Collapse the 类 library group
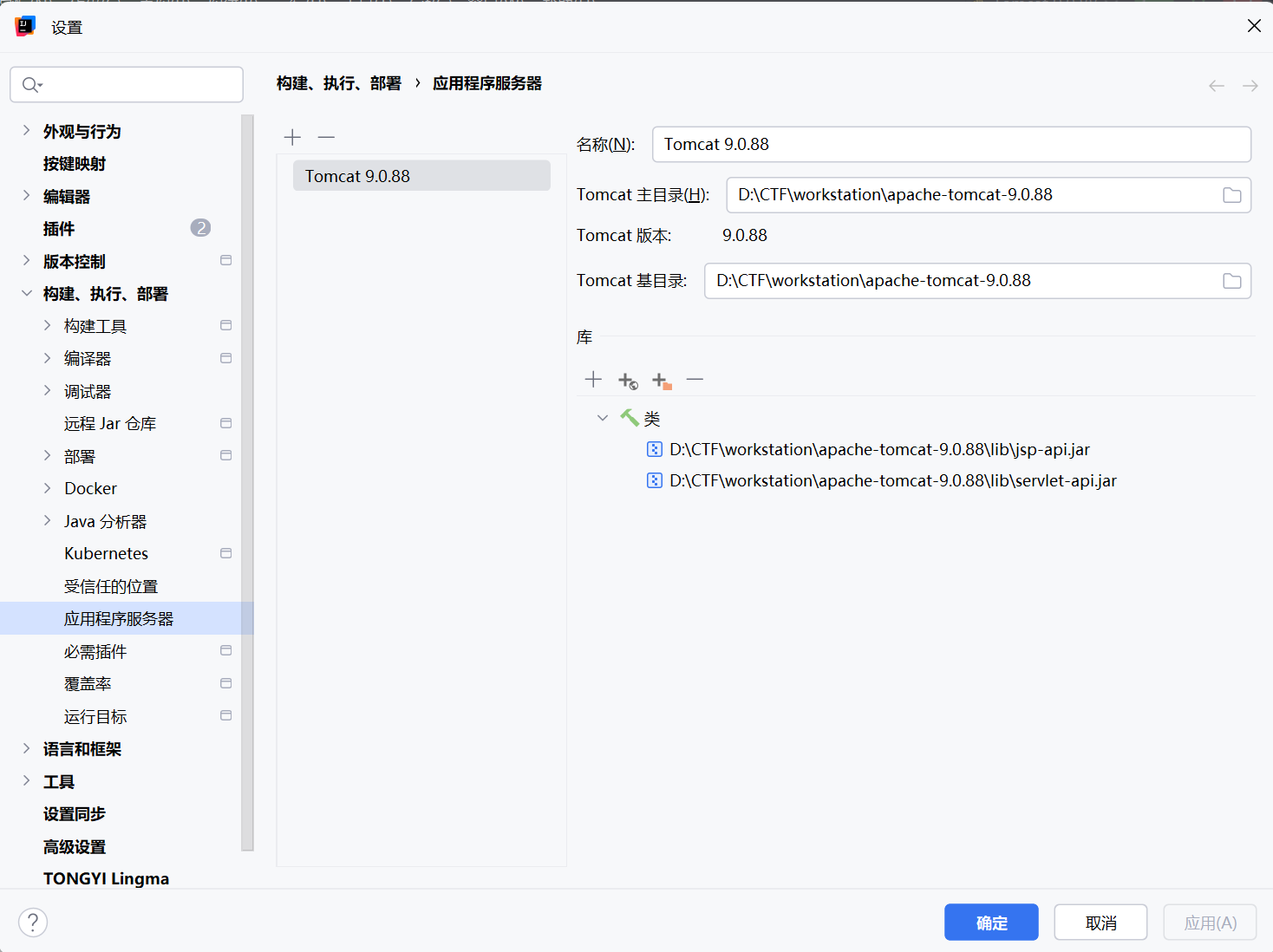 [603, 418]
